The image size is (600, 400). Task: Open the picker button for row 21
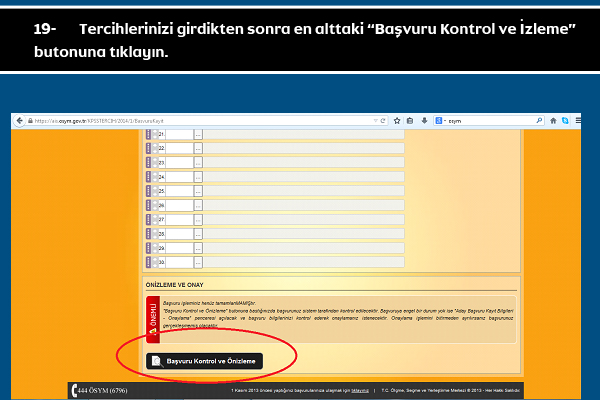pyautogui.click(x=198, y=134)
